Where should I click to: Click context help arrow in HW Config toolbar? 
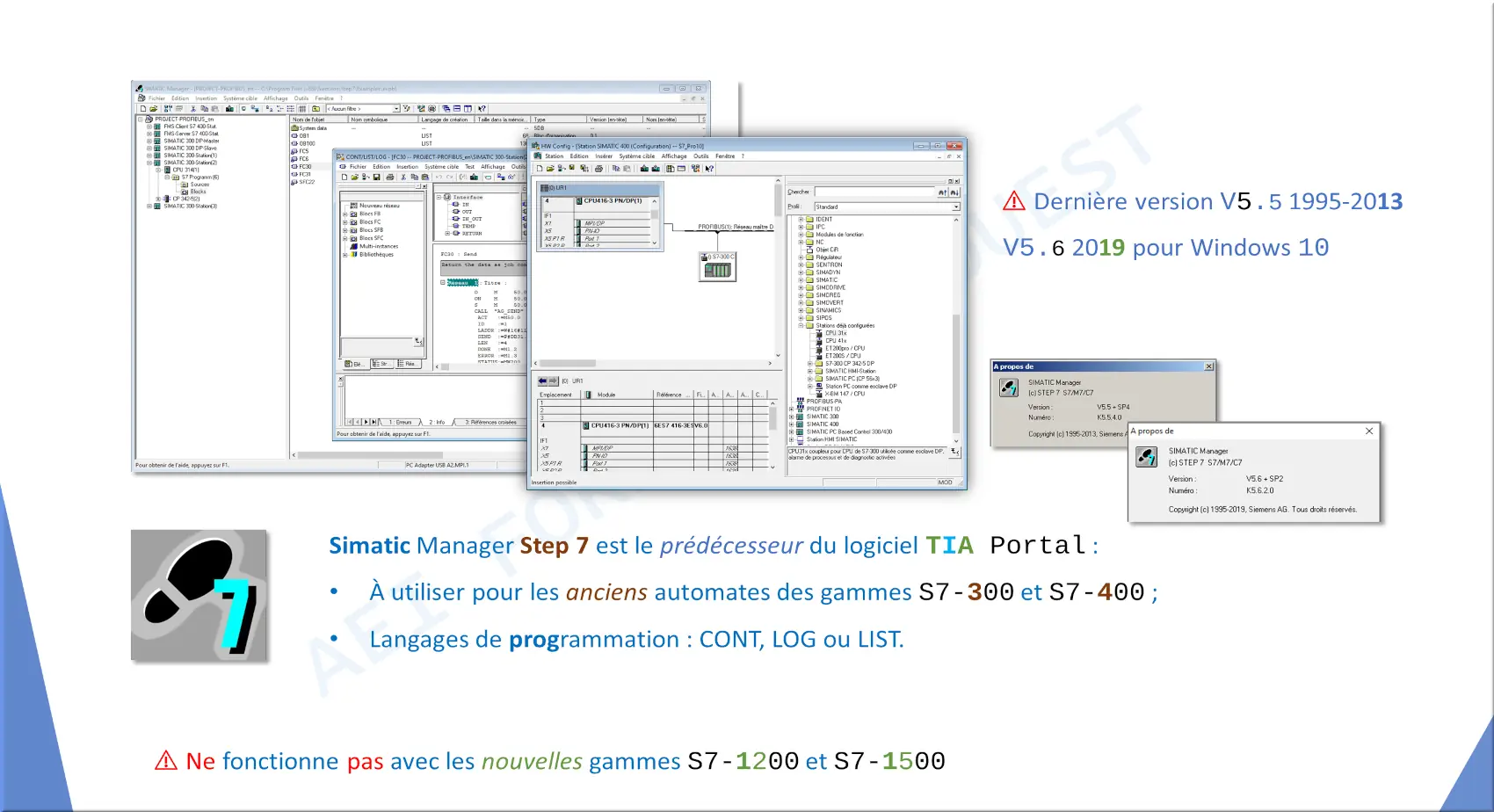coord(709,168)
